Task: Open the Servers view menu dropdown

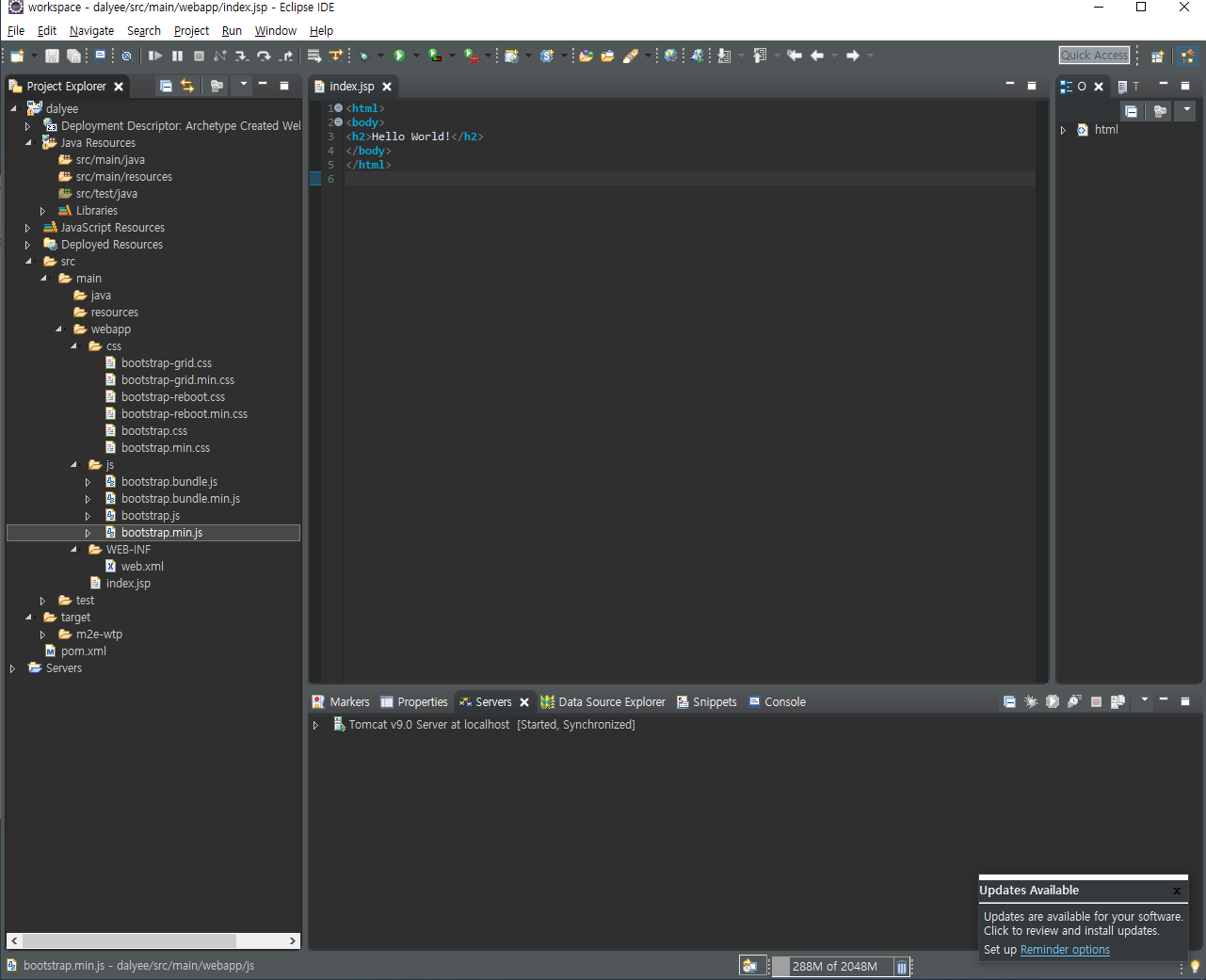Action: coord(1145,699)
